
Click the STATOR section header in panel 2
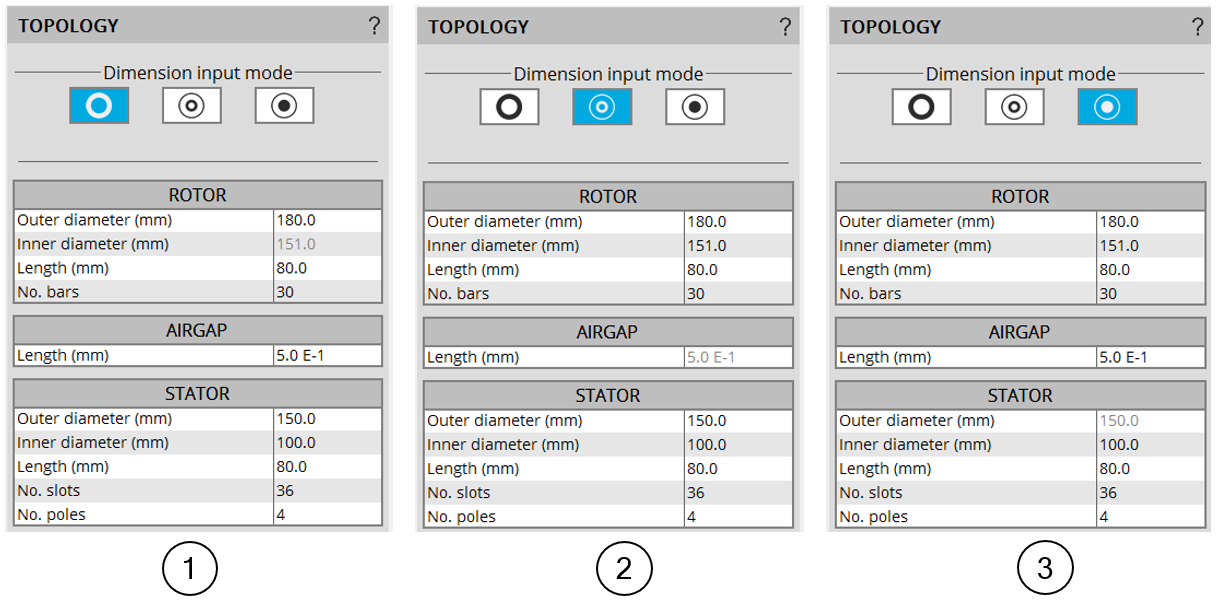(608, 396)
